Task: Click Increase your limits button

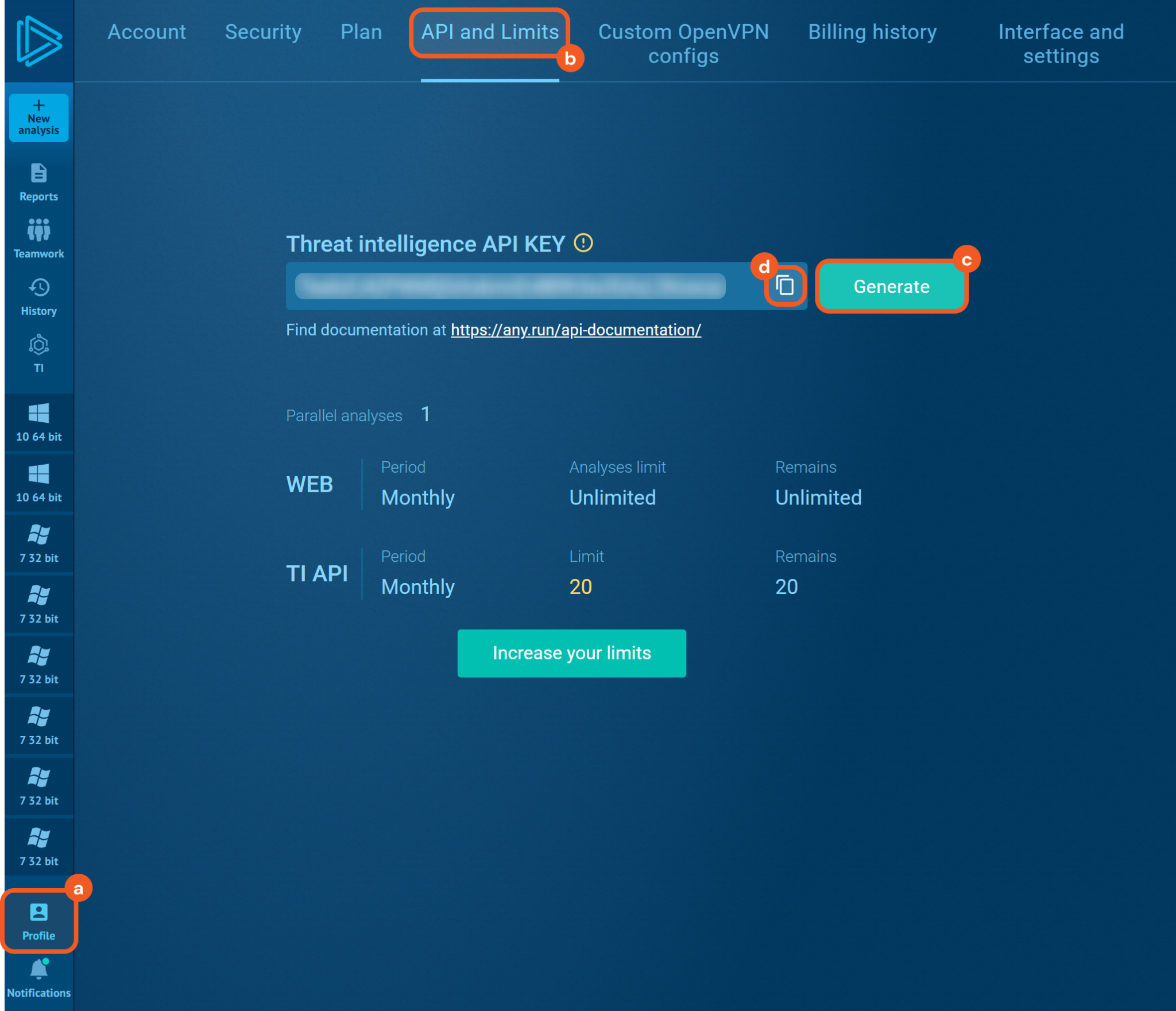Action: pos(571,653)
